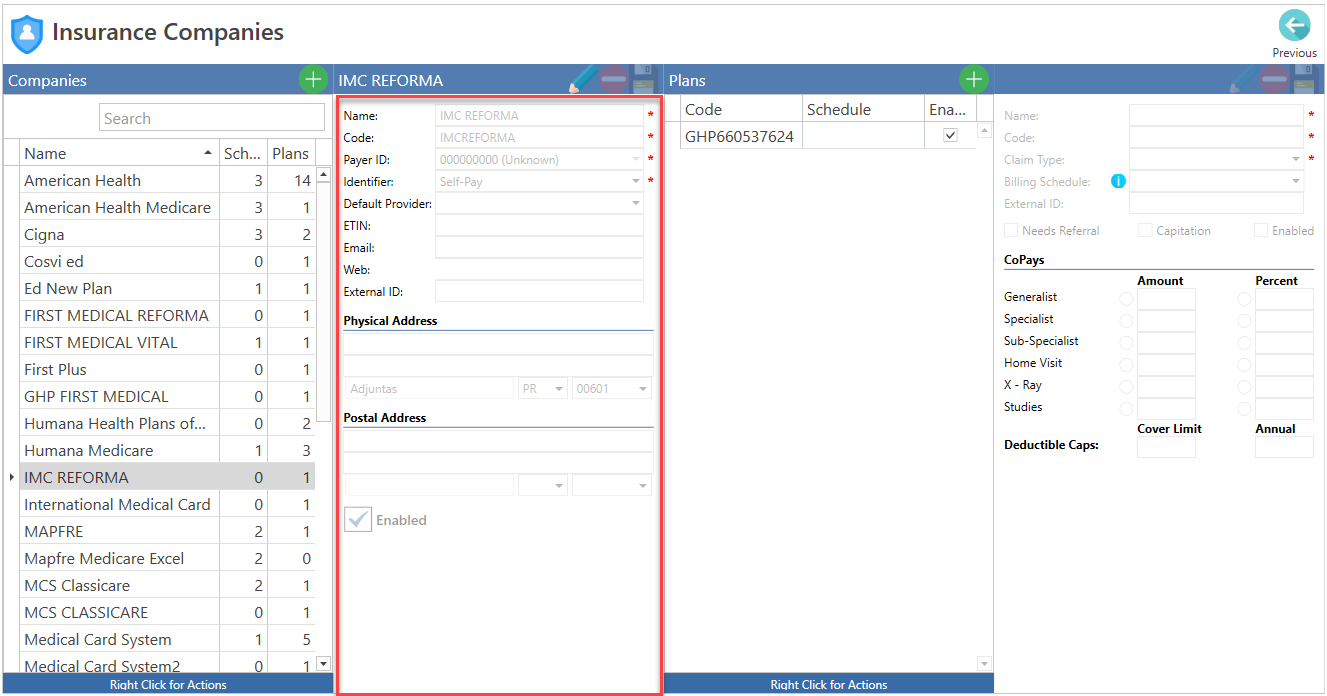Click the Companies list scroll-down arrow
Viewport: 1327px width, 696px height.
point(323,662)
